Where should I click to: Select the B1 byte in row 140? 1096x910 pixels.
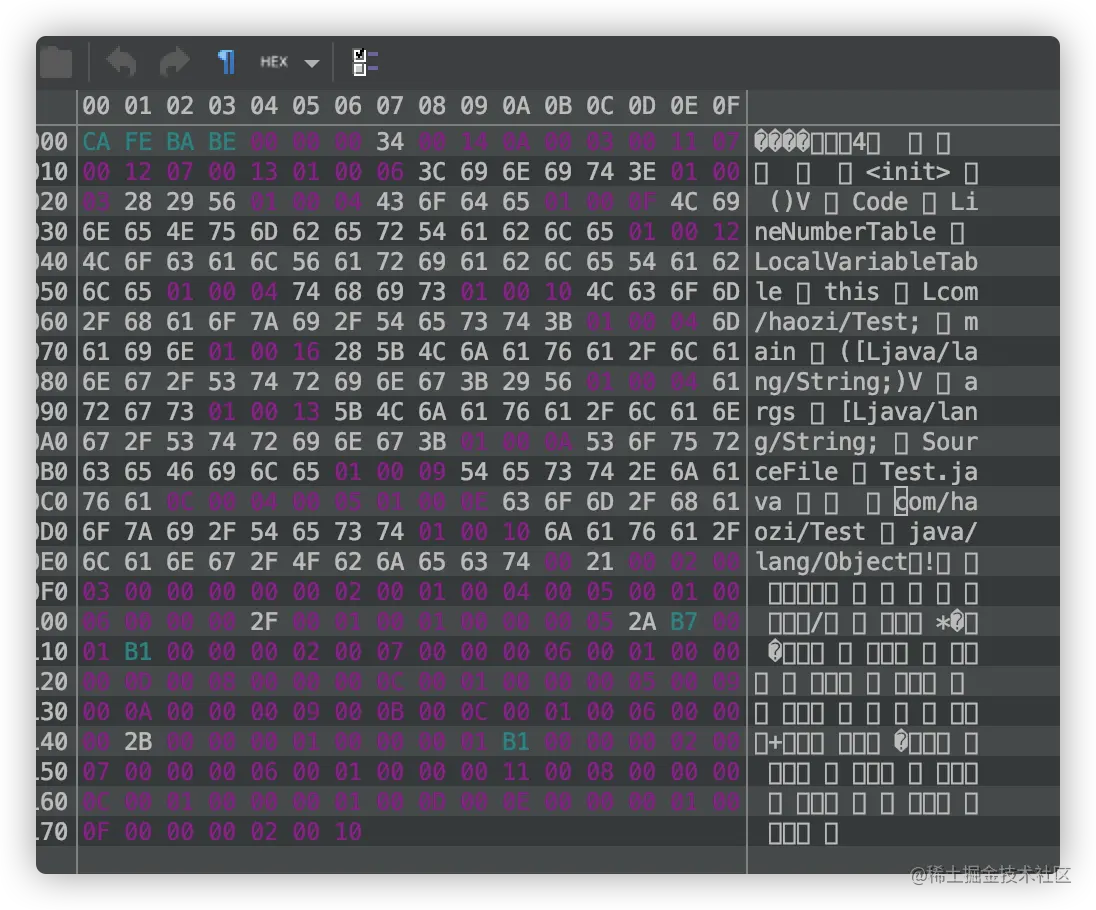(516, 742)
